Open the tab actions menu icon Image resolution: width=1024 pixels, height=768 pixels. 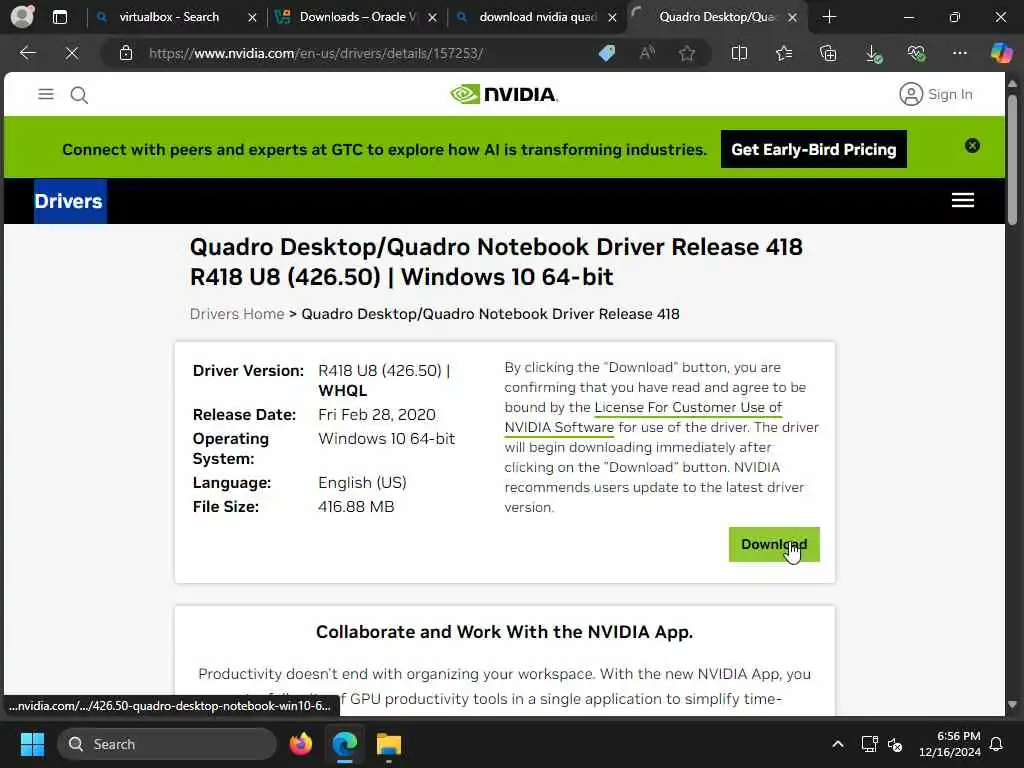(x=59, y=17)
